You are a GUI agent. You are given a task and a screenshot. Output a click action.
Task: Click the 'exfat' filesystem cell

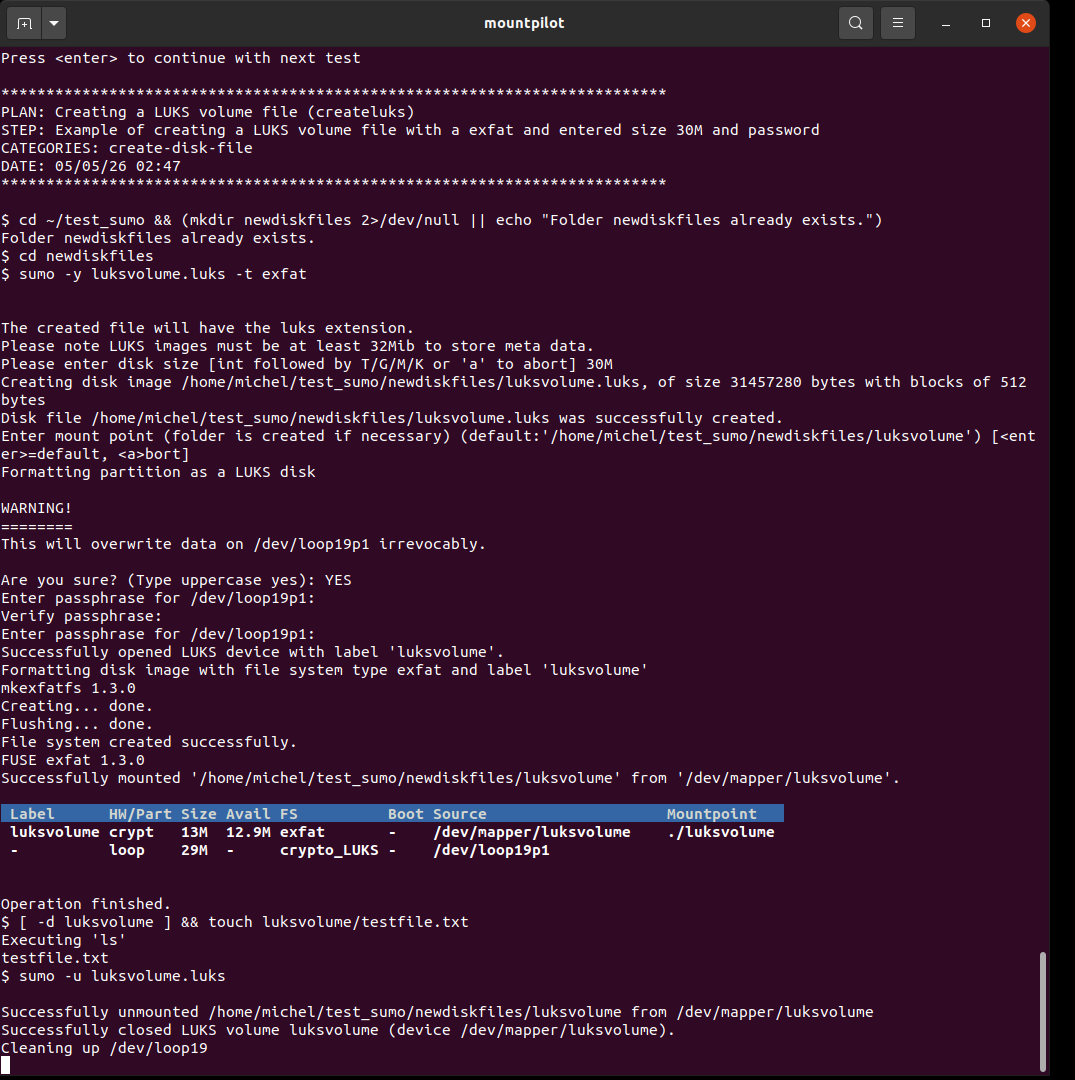pyautogui.click(x=302, y=832)
